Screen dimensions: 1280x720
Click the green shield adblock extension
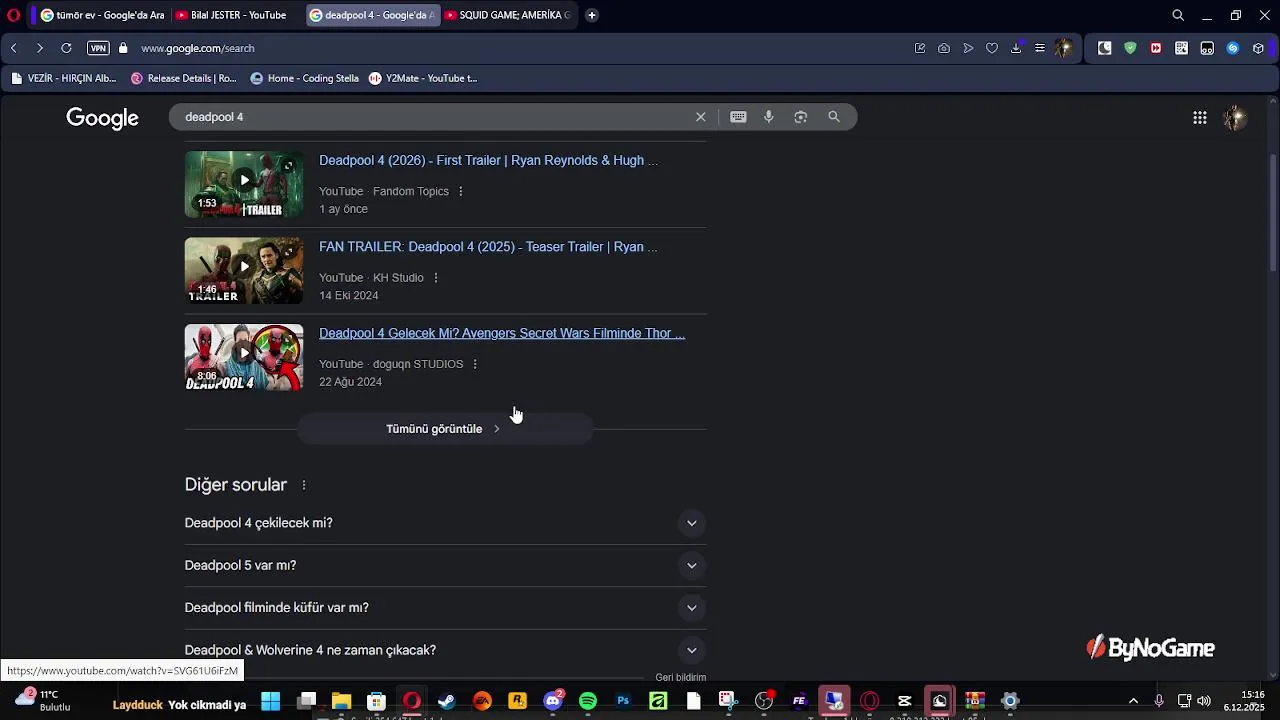pyautogui.click(x=1130, y=48)
